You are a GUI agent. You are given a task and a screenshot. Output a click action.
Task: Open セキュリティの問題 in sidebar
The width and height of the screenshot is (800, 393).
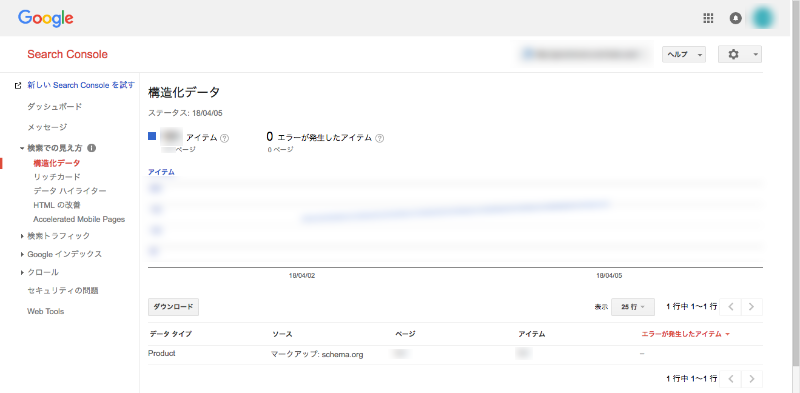click(63, 291)
